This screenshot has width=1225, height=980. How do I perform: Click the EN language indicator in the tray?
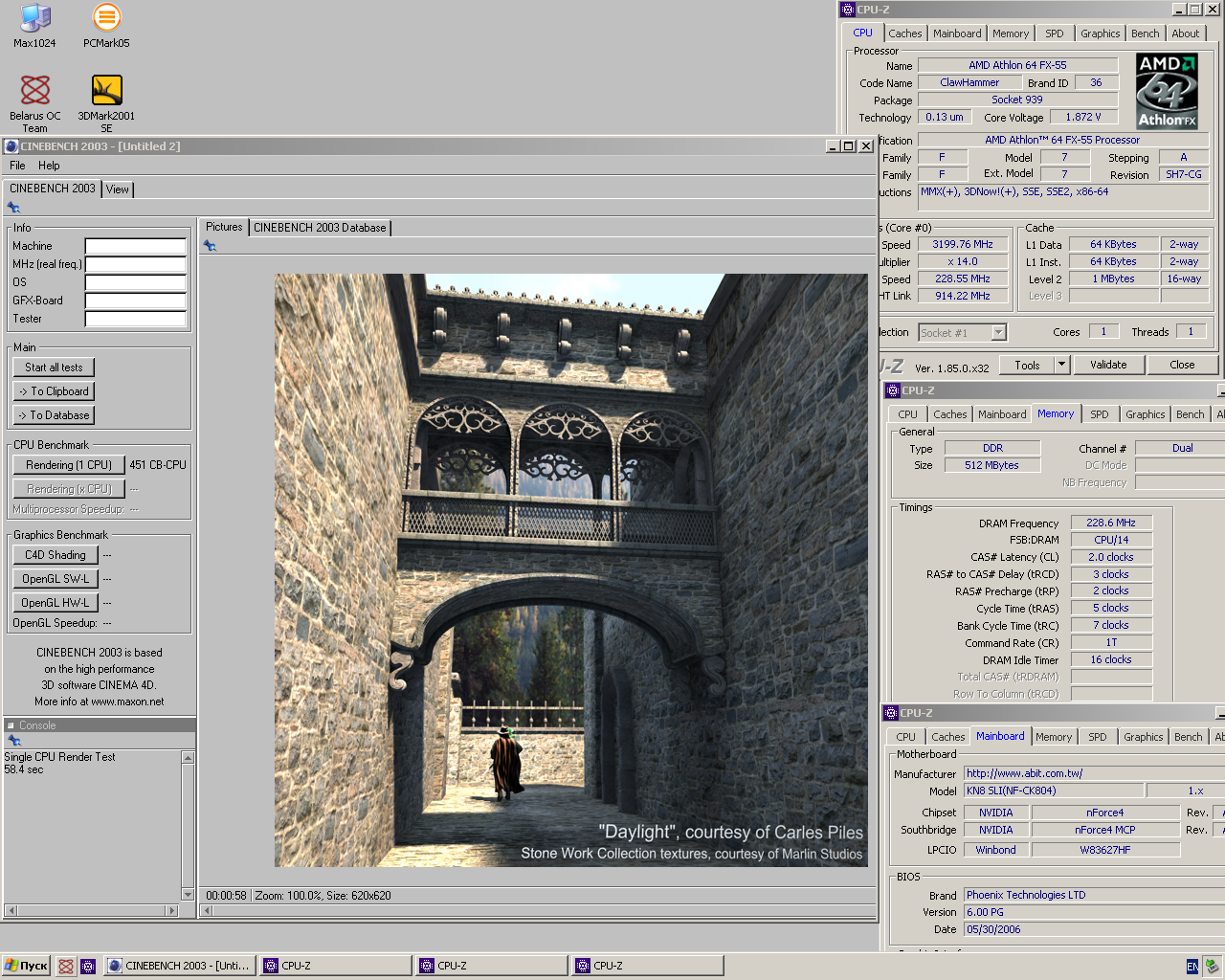coord(1192,967)
